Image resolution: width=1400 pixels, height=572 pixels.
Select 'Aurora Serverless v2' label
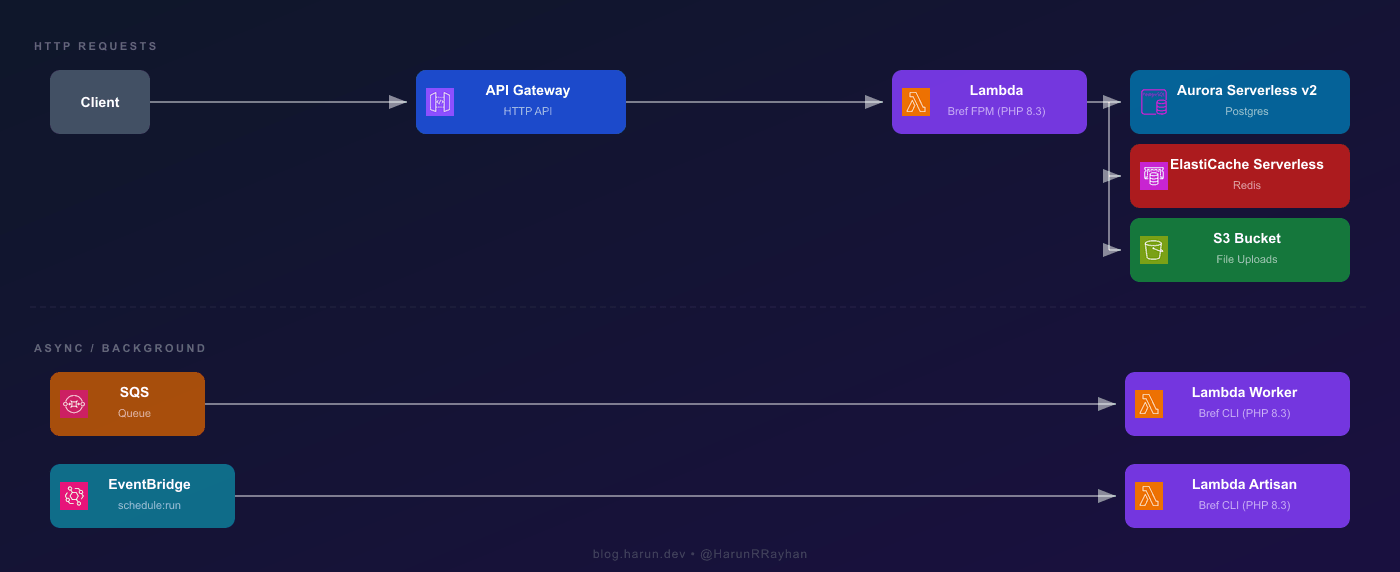1247,90
